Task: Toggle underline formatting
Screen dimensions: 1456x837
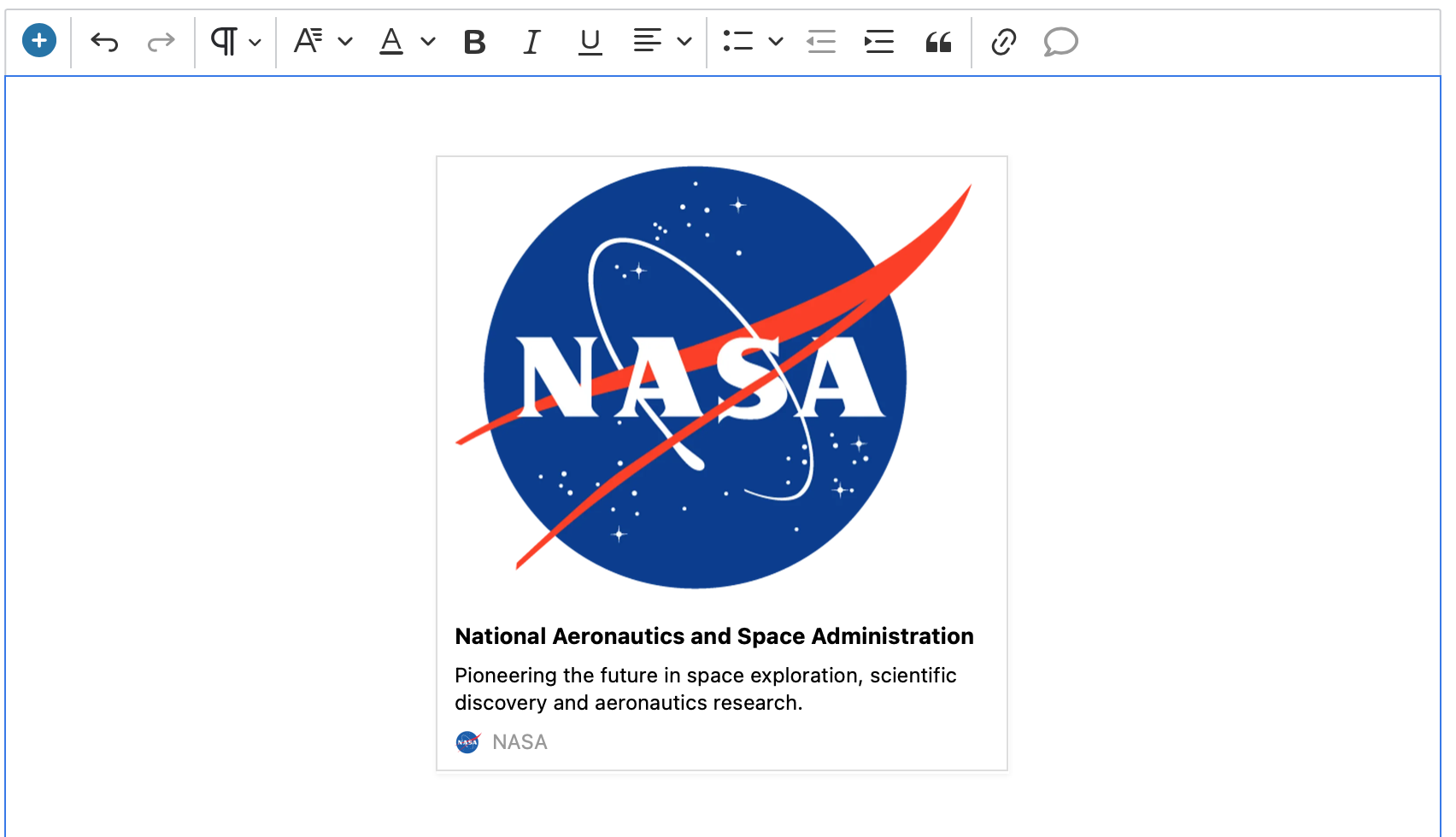Action: (590, 41)
